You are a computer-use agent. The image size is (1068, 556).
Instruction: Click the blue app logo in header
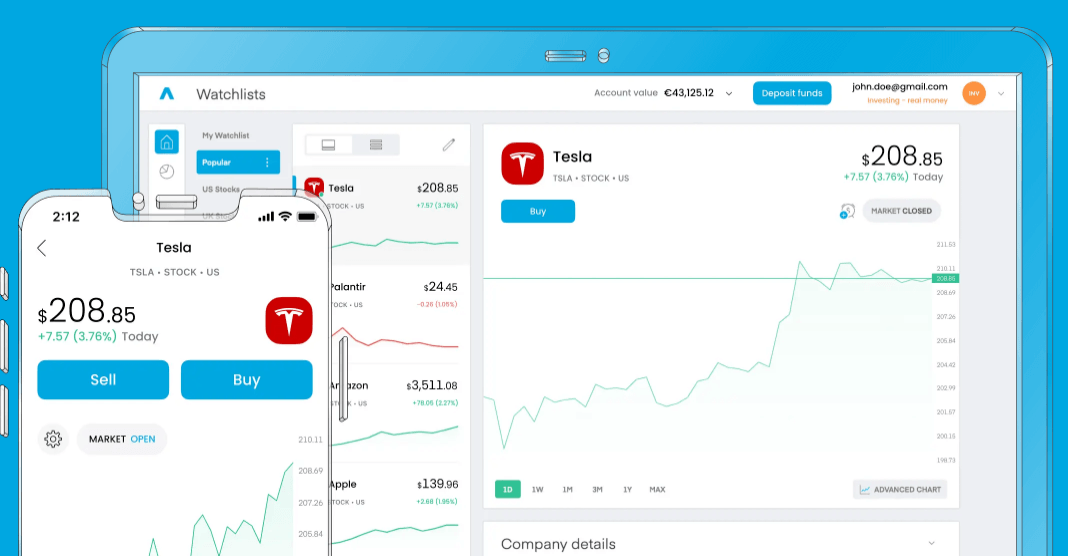tap(166, 94)
